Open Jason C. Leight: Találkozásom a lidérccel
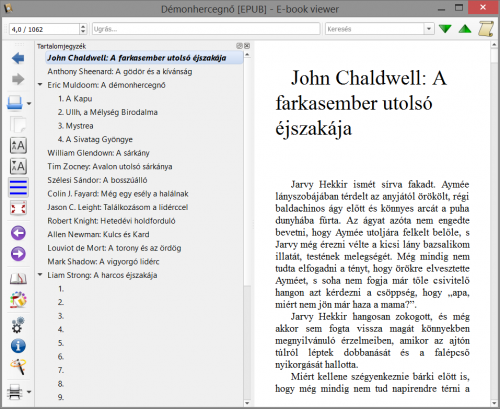Screen dimensions: 500x409 [117, 207]
